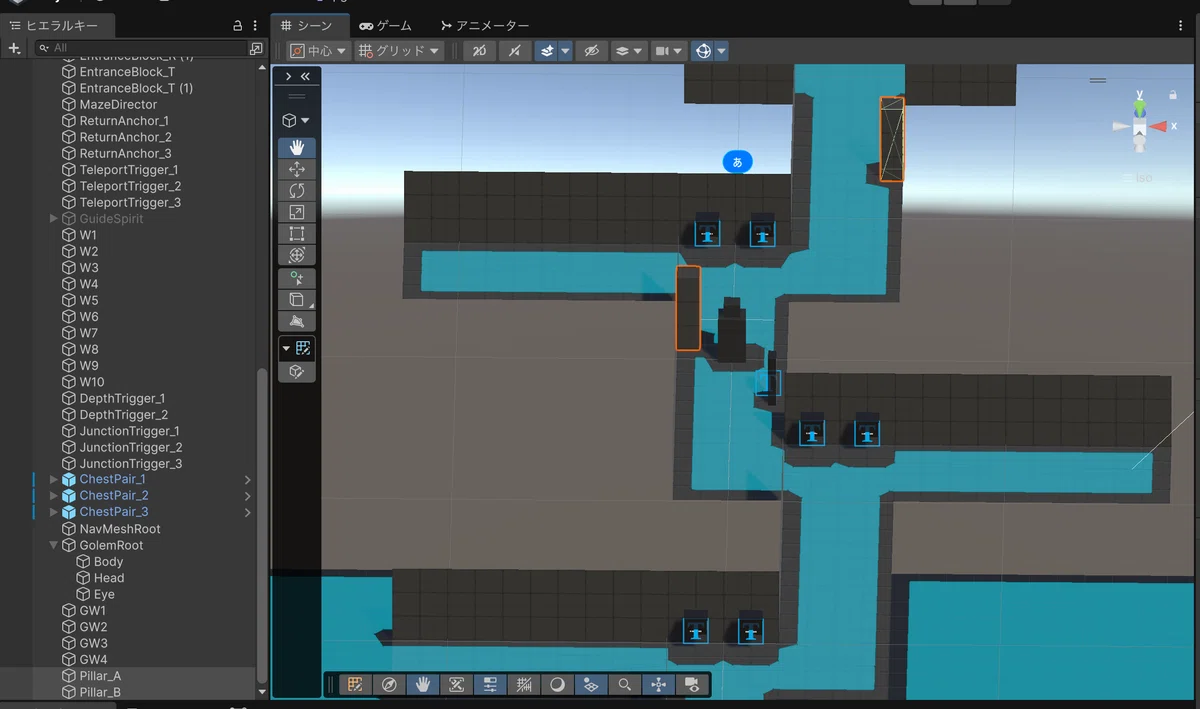
Task: Toggle scene lighting button next to the 2D button
Action: coord(514,50)
